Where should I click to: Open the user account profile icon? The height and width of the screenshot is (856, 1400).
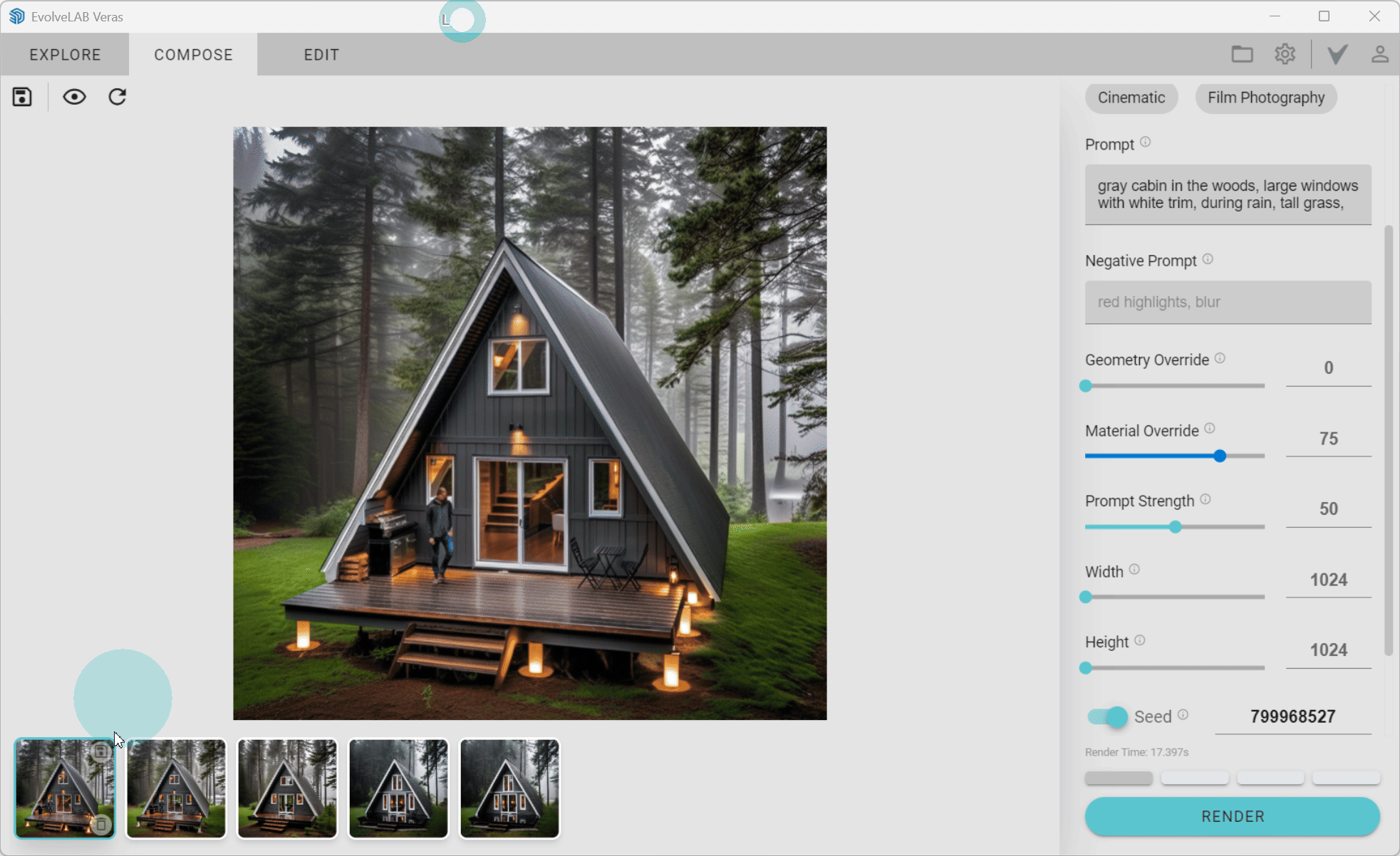tap(1381, 53)
